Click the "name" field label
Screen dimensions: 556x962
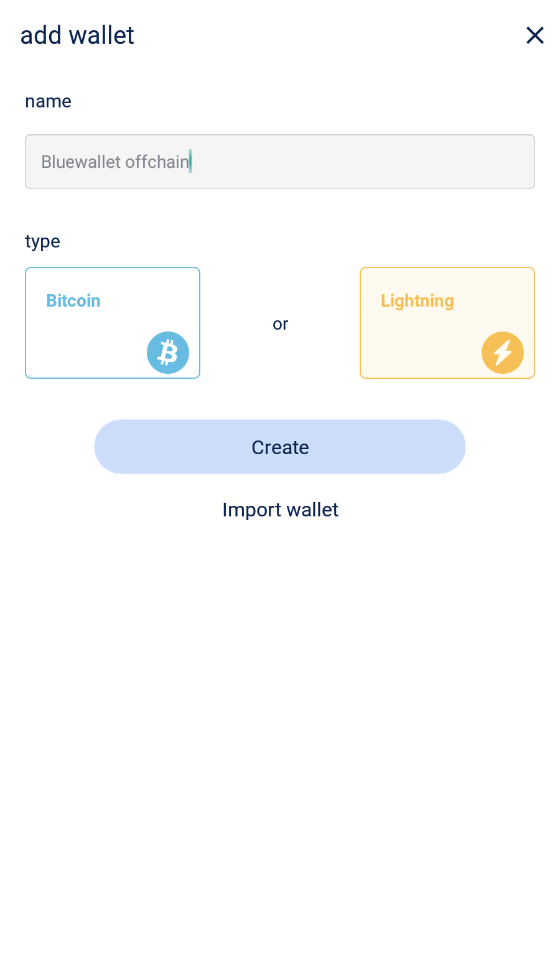[48, 101]
